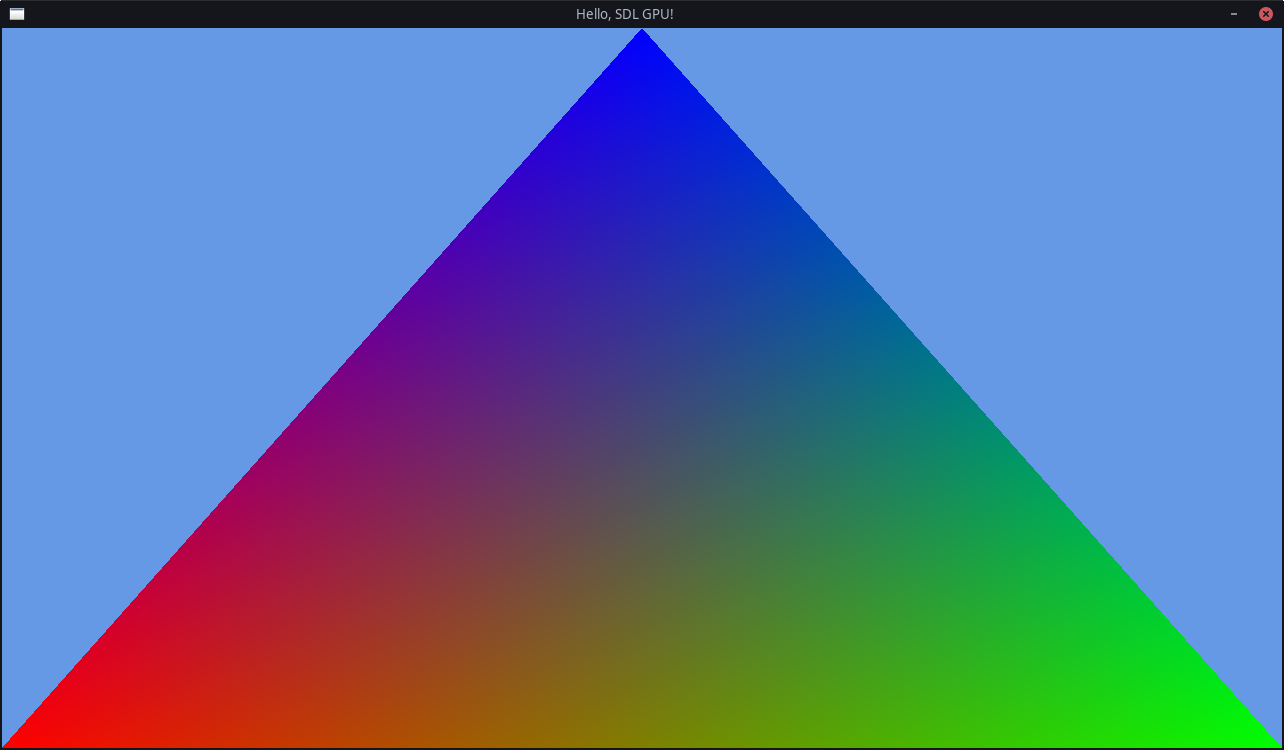1284x750 pixels.
Task: Click the pure blue top vertex of the triangle
Action: click(x=642, y=42)
